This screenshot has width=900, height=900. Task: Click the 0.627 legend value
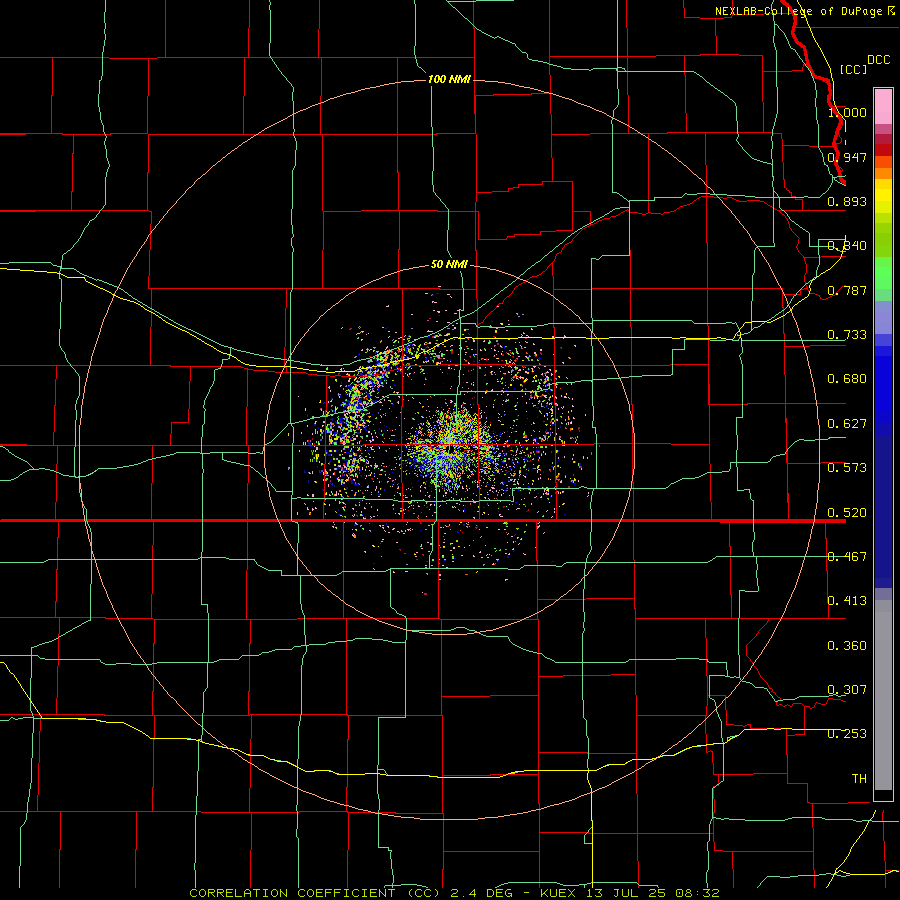[847, 424]
